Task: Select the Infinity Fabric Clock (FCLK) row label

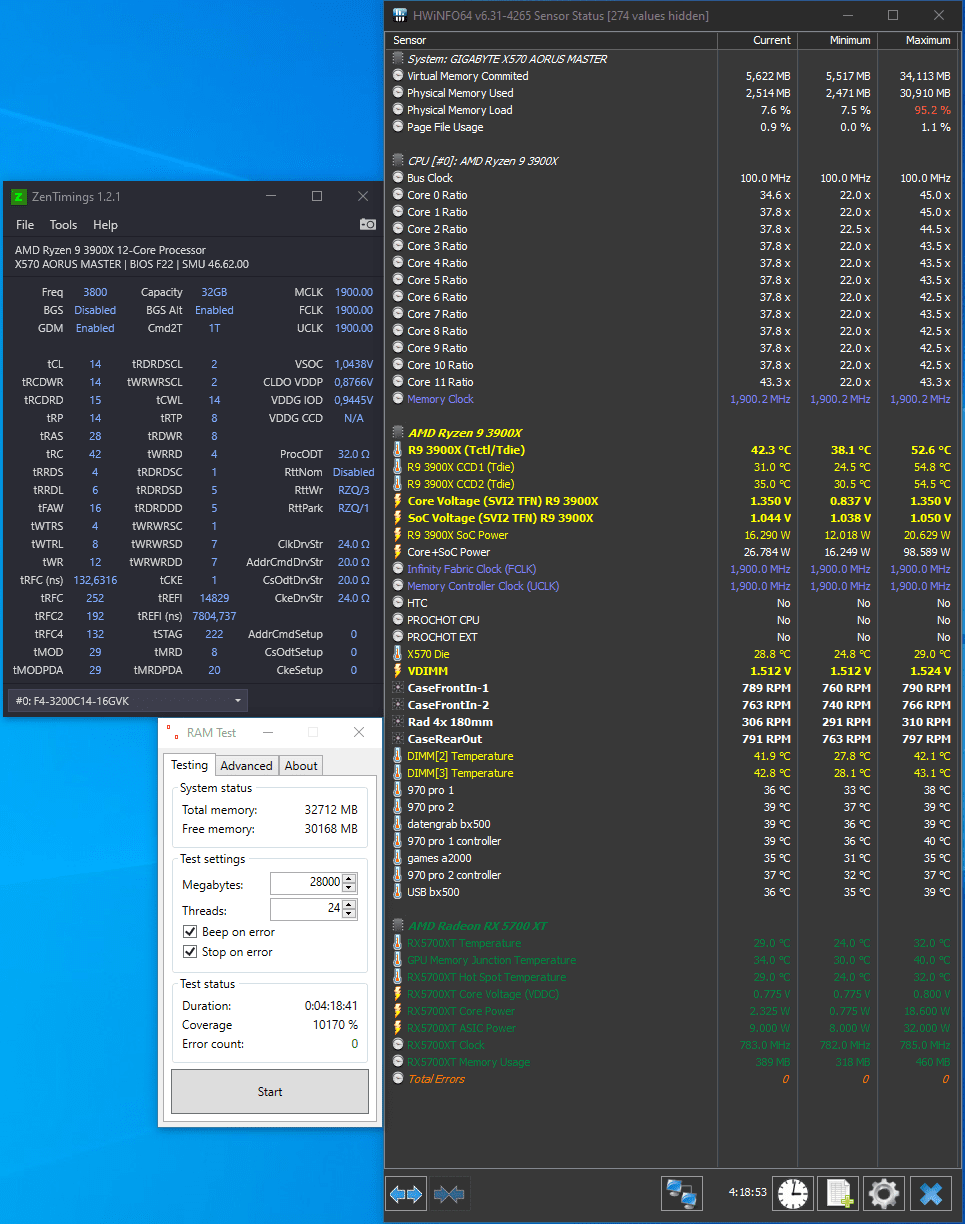Action: coord(471,569)
